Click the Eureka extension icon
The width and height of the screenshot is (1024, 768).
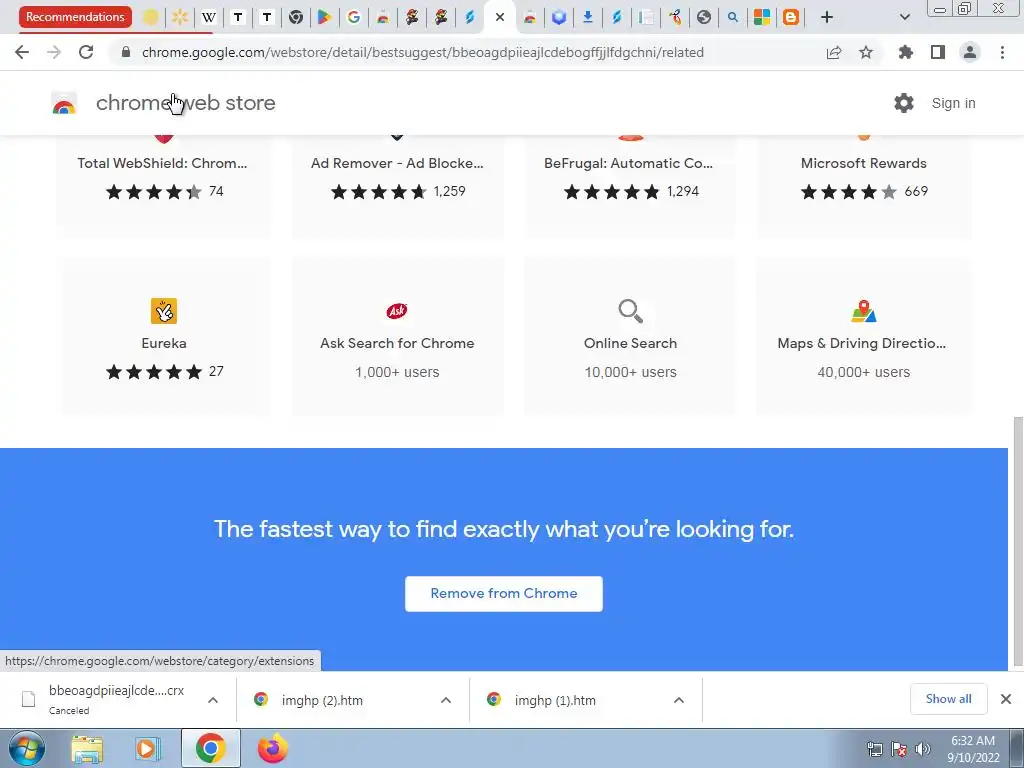coord(164,311)
